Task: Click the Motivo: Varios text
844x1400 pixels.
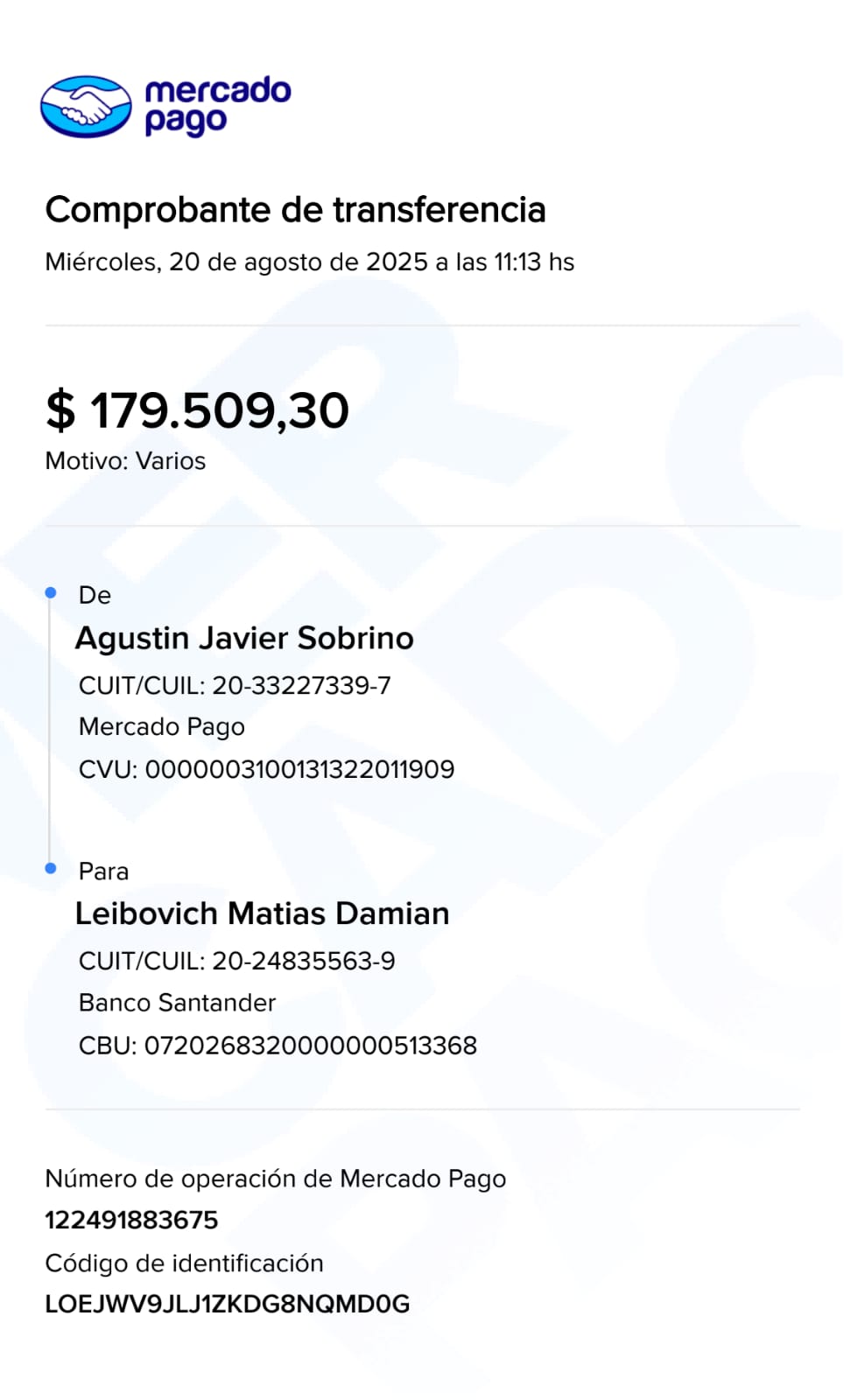Action: point(125,461)
